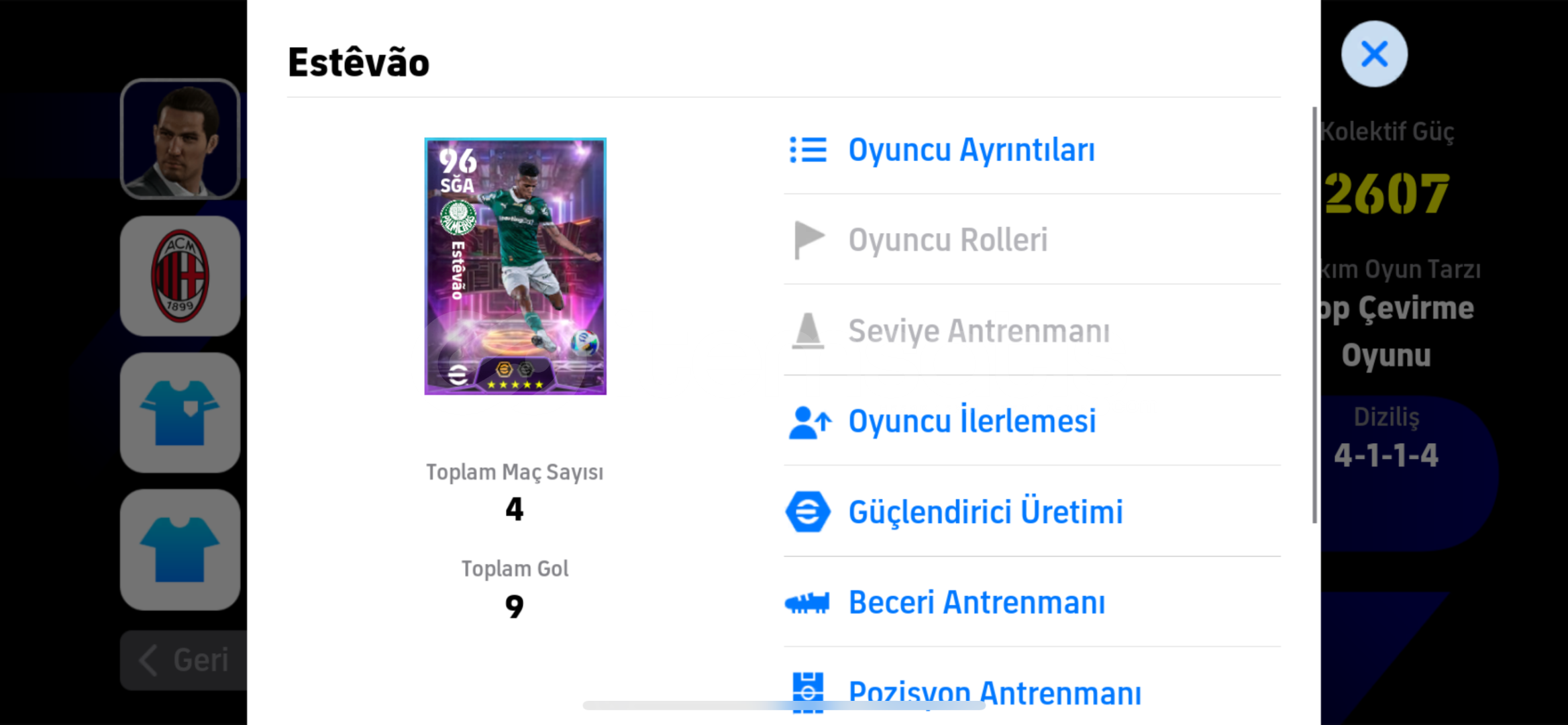1568x725 pixels.
Task: Open the Oyuncu Ayrıntıları list icon
Action: pos(808,150)
